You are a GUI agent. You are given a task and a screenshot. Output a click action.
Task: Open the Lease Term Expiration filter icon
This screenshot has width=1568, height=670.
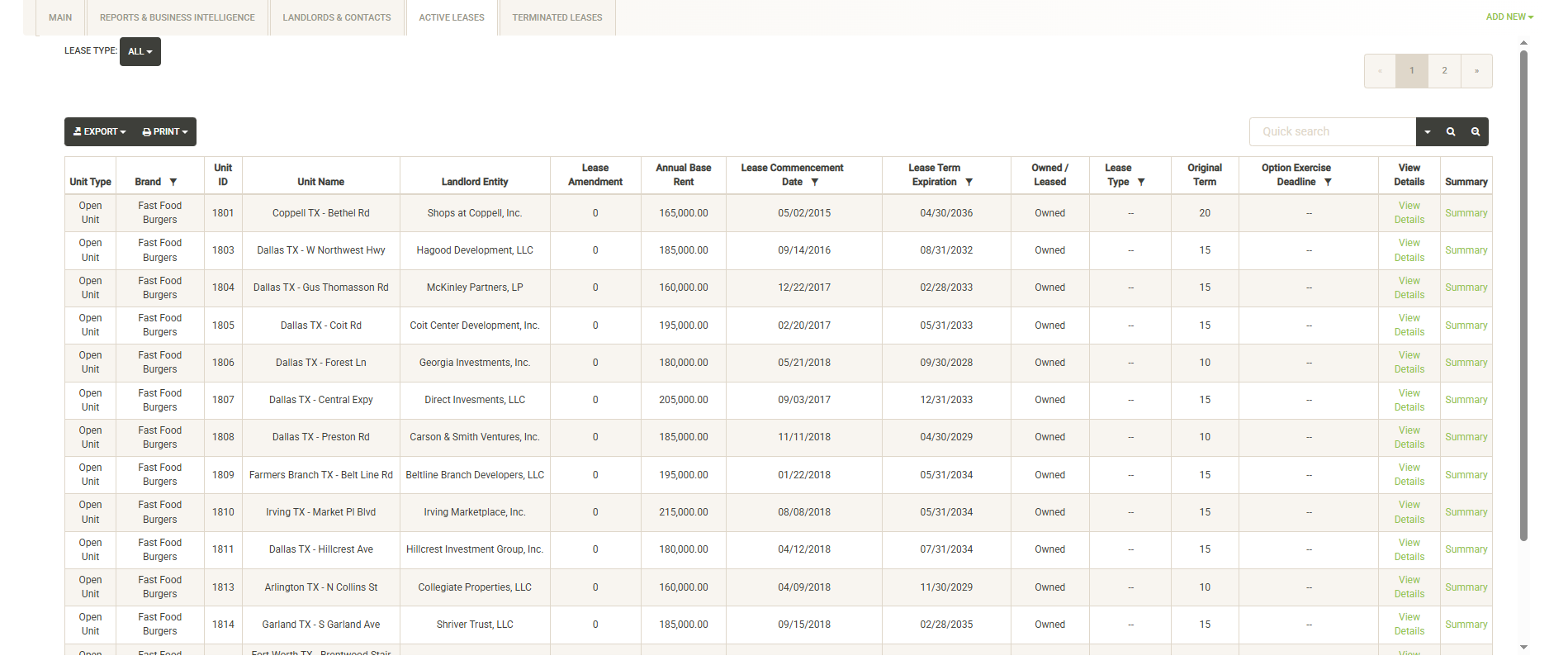969,182
